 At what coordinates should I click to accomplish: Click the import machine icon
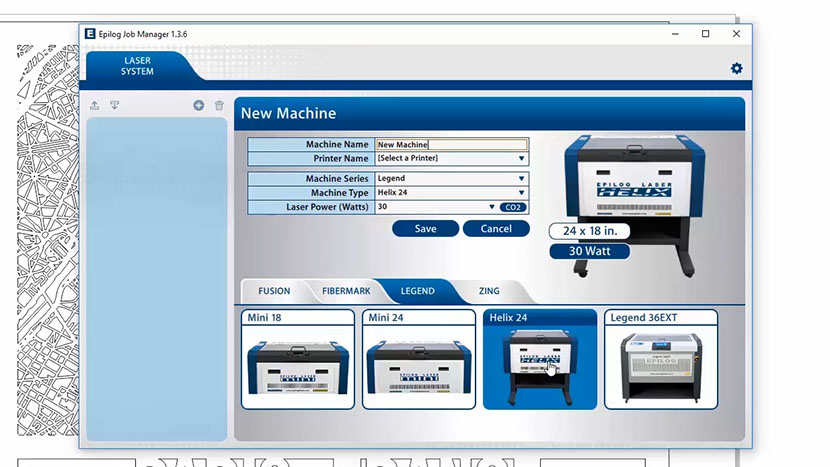click(115, 105)
